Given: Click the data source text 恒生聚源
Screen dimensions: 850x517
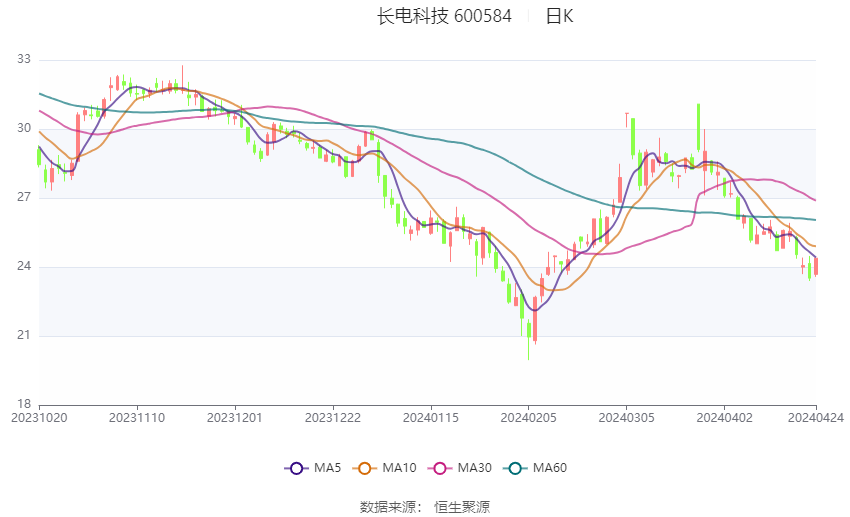Looking at the screenshot, I should (462, 507).
